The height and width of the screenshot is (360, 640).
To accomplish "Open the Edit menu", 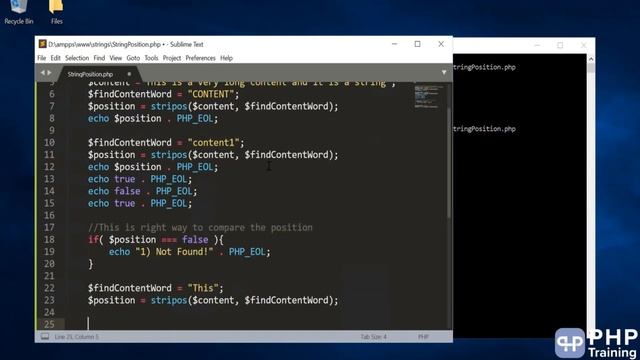I will point(56,58).
